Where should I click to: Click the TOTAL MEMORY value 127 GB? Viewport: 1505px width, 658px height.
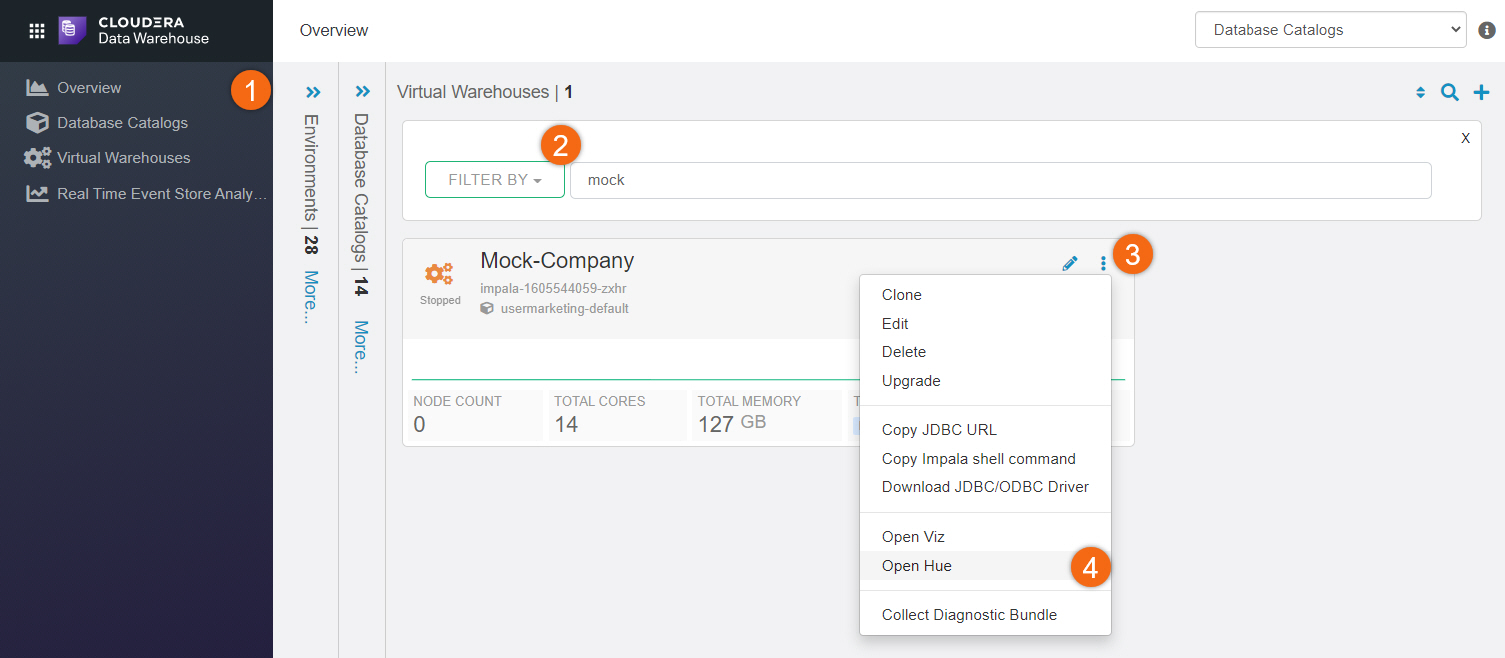[732, 424]
